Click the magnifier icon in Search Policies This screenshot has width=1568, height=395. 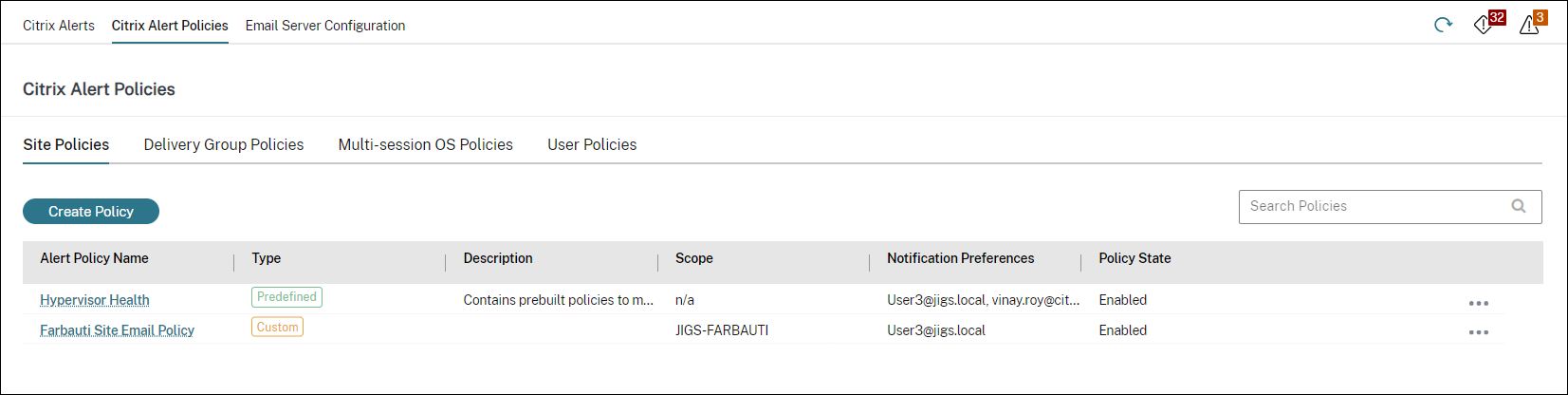tap(1519, 206)
